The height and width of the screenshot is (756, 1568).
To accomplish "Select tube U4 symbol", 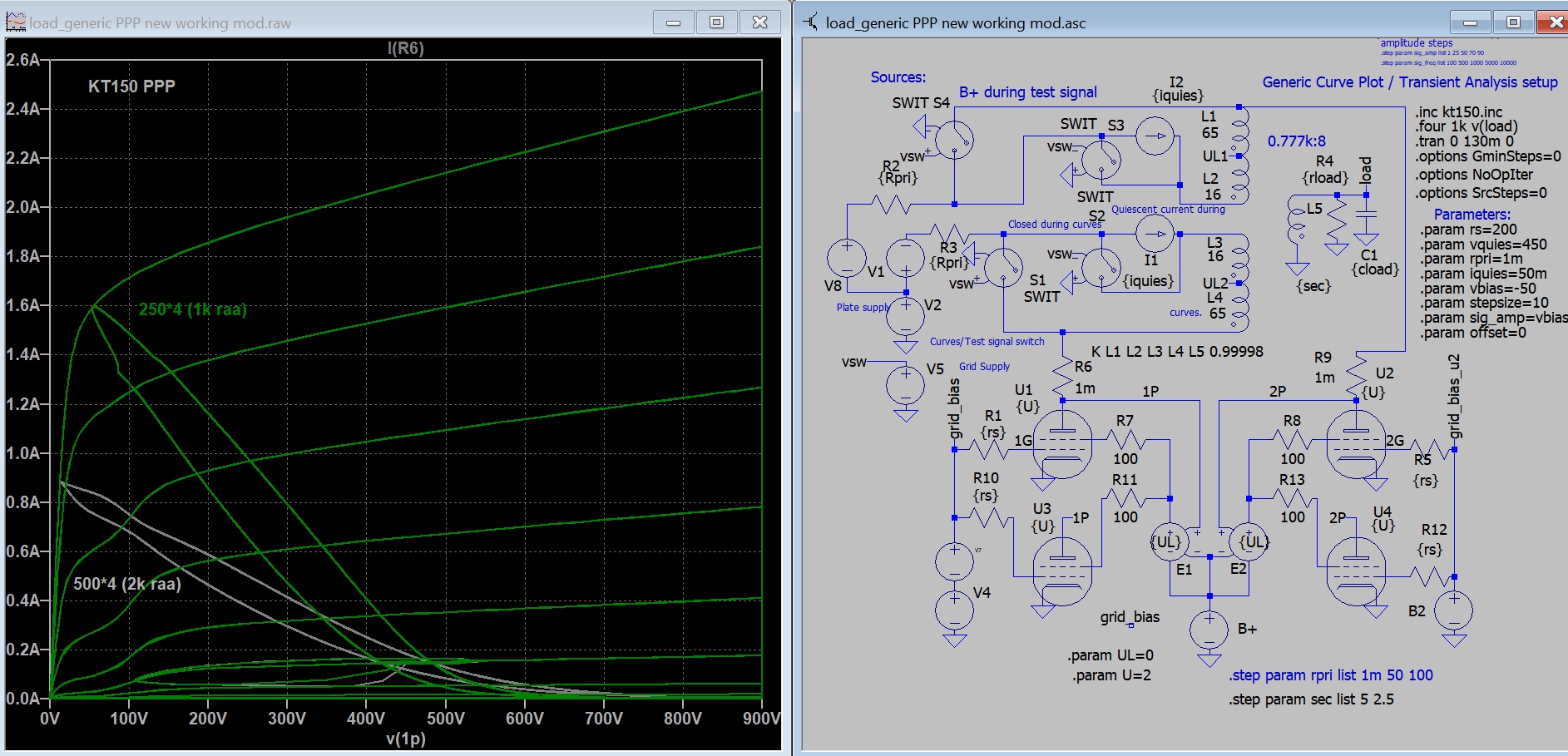I will 1356,572.
